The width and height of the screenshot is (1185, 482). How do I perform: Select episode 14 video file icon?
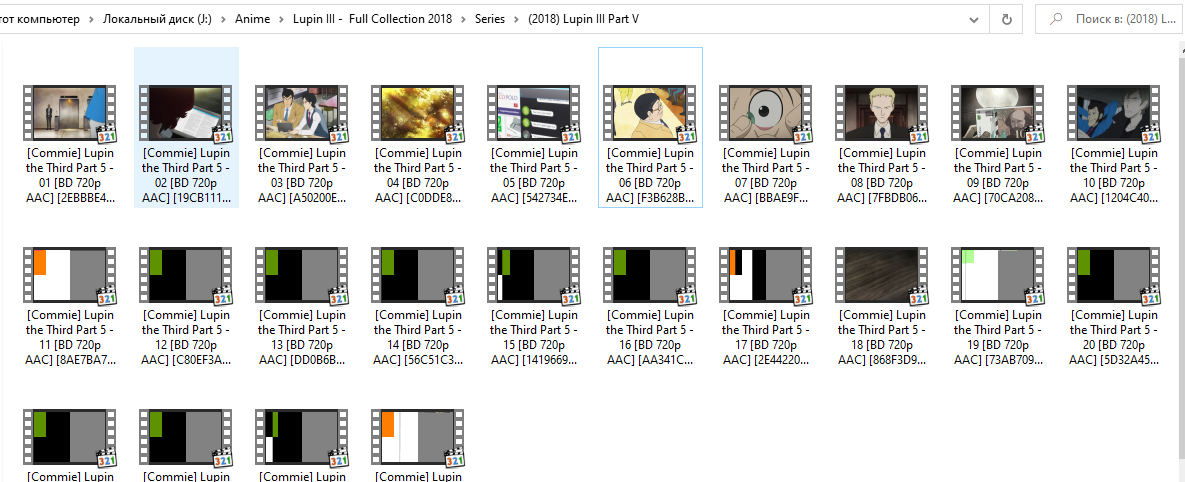pos(418,275)
